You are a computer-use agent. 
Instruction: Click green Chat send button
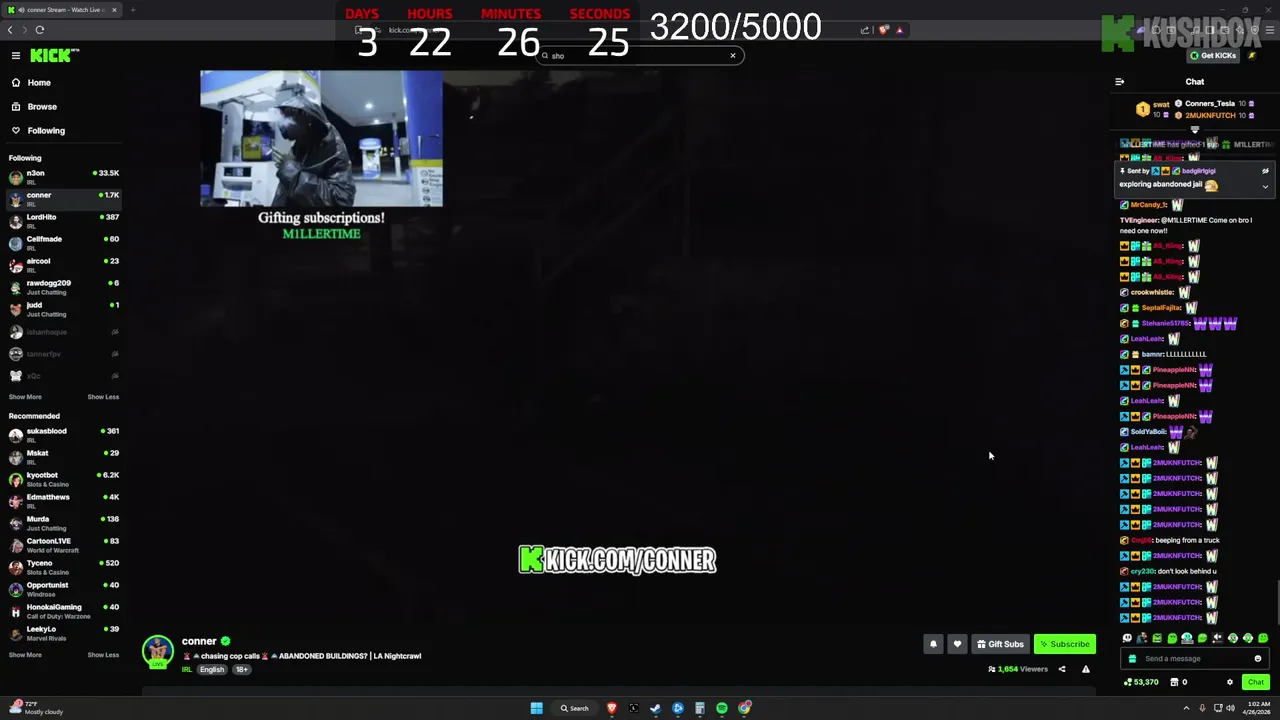[x=1256, y=682]
